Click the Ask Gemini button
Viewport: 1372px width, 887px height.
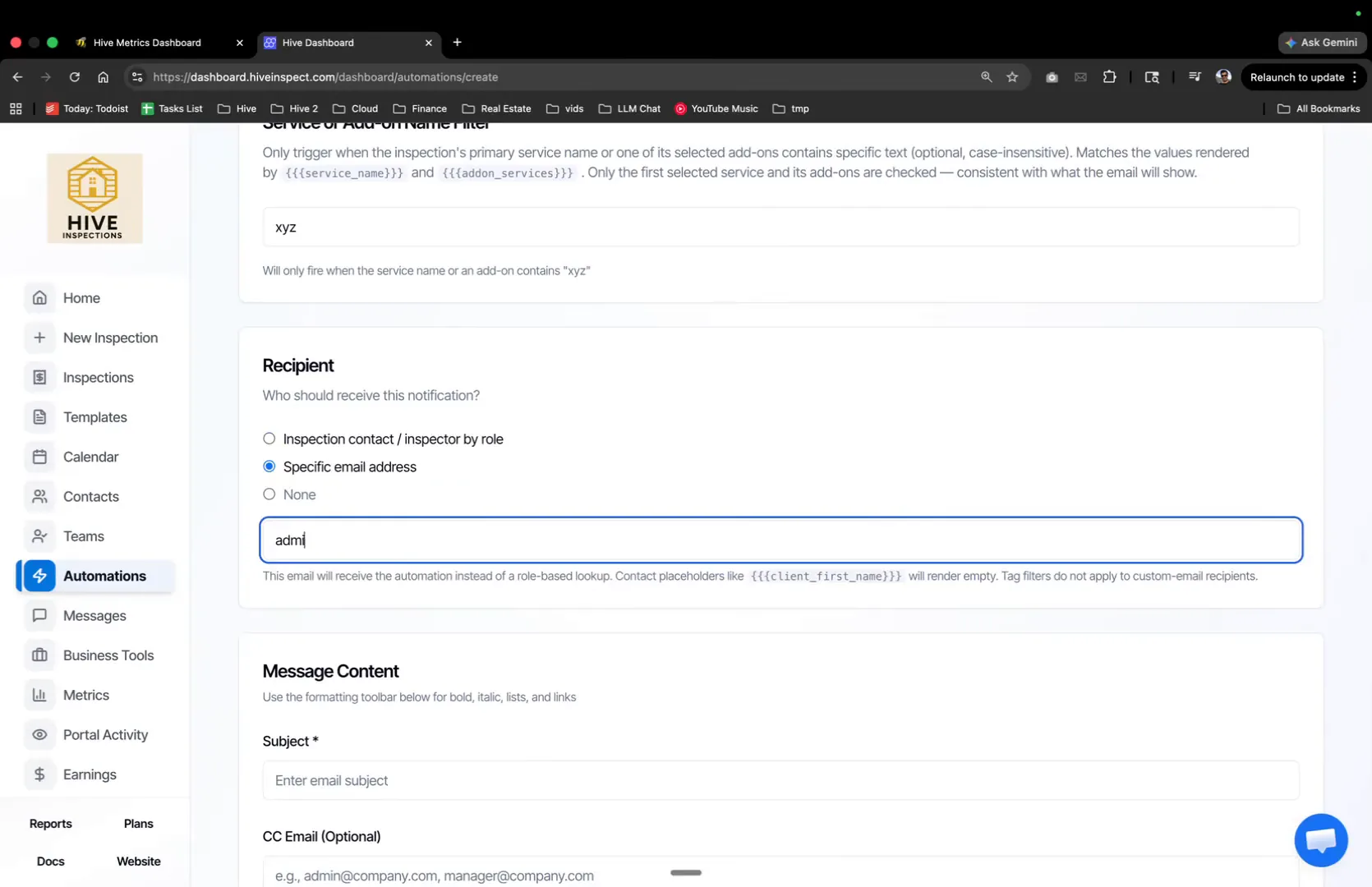click(1322, 43)
